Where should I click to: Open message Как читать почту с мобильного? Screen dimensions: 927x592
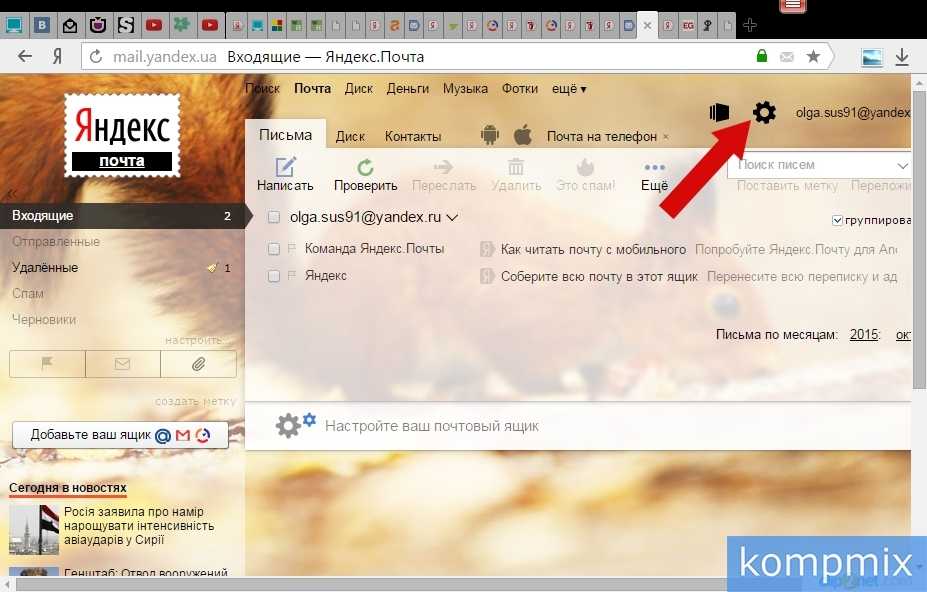point(593,250)
